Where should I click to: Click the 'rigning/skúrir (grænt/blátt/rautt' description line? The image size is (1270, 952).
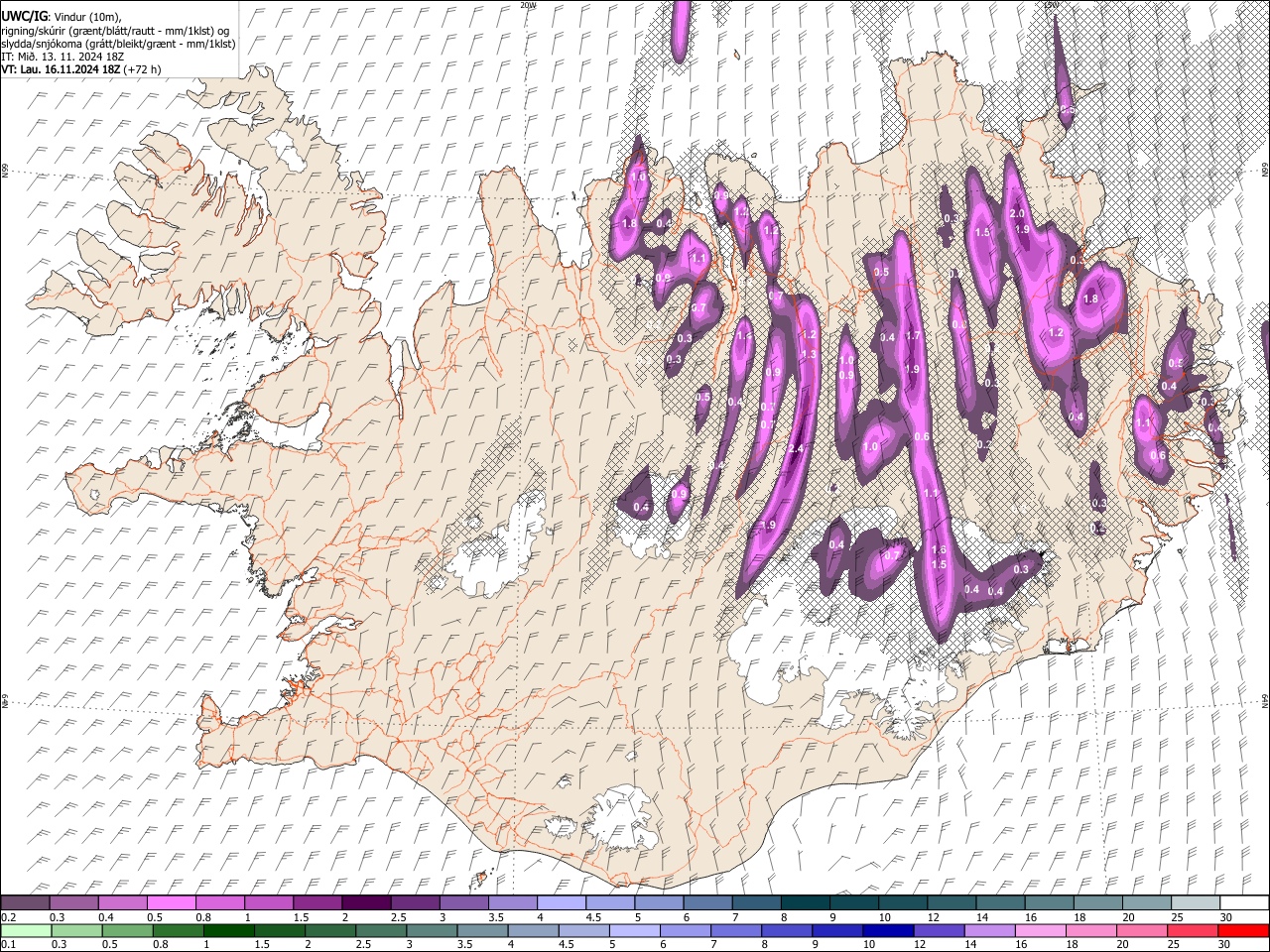tap(115, 31)
